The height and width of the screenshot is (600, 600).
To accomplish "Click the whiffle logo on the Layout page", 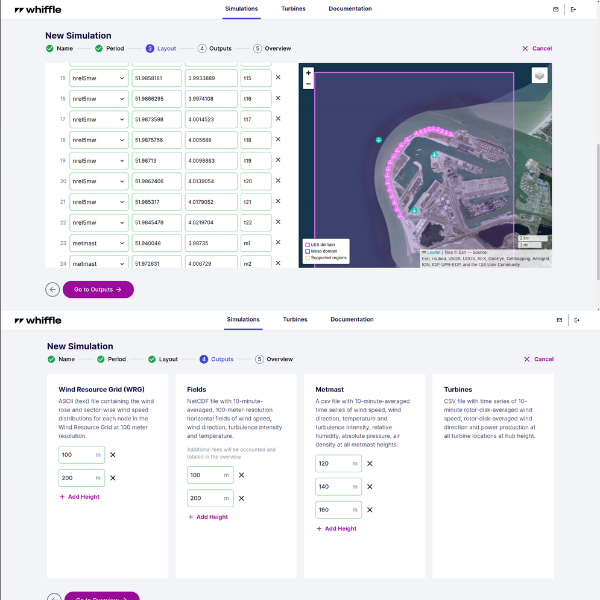I will pos(38,10).
